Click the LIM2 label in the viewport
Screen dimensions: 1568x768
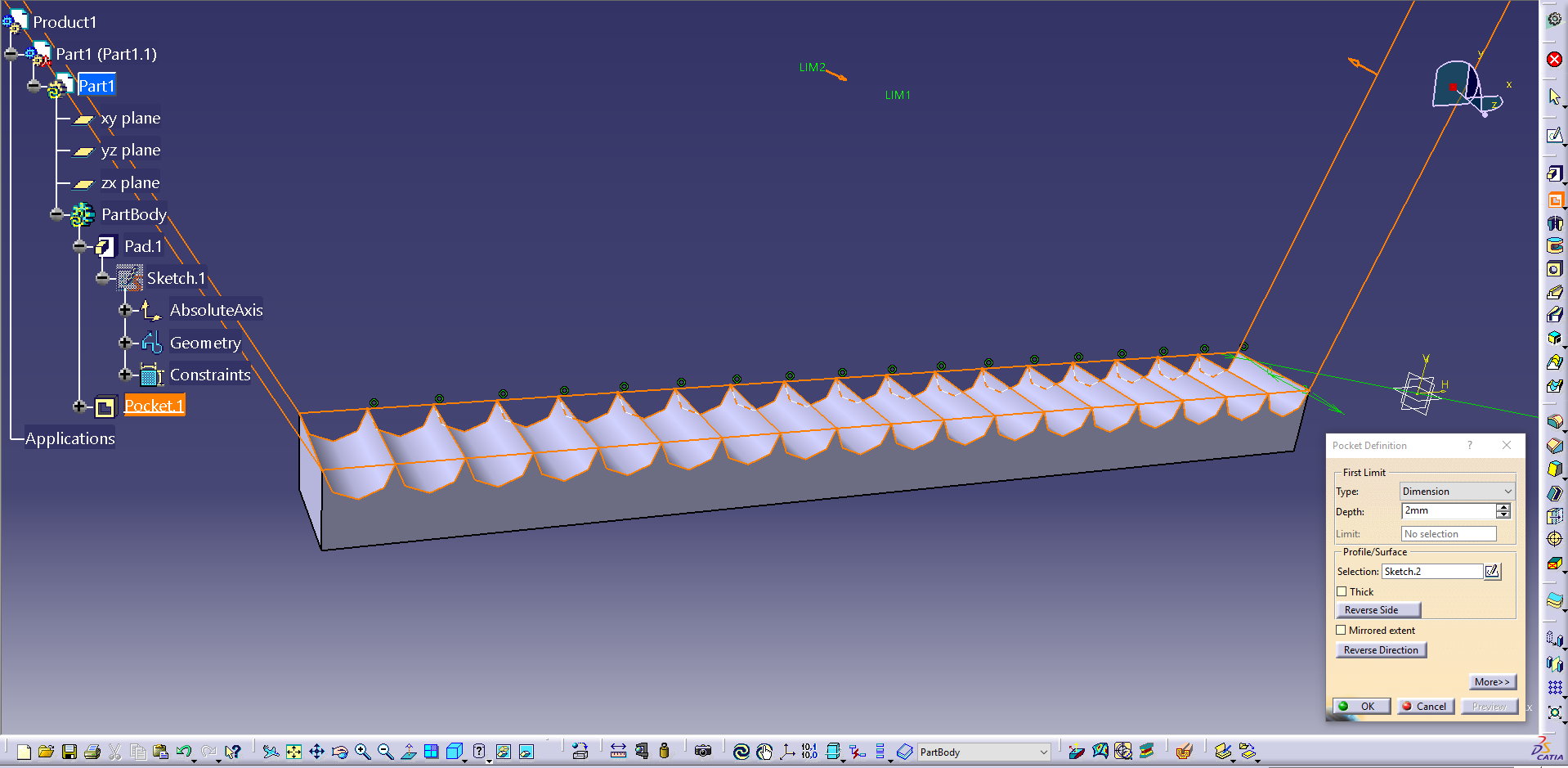813,67
